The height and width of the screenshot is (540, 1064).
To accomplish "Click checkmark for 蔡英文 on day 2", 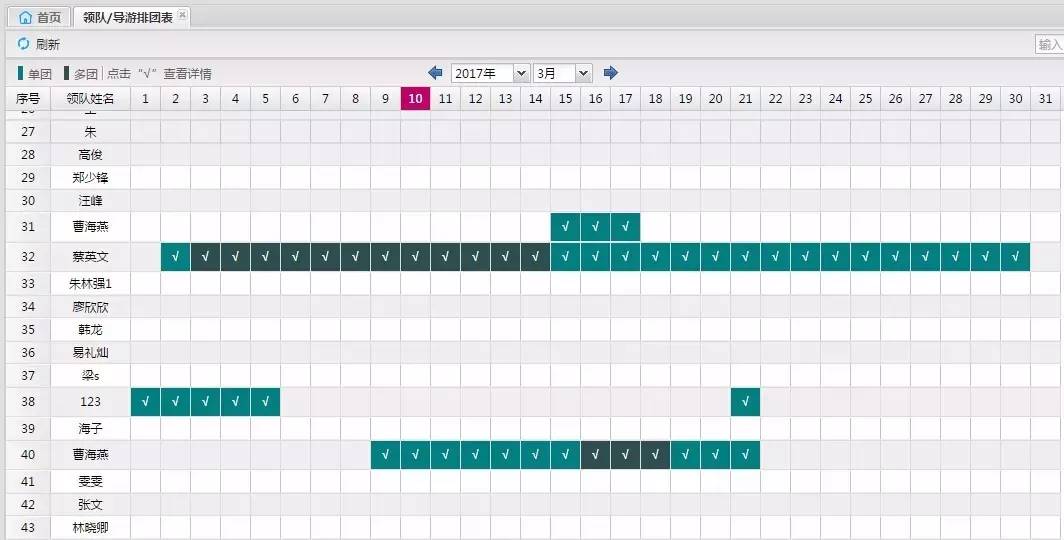I will [176, 257].
